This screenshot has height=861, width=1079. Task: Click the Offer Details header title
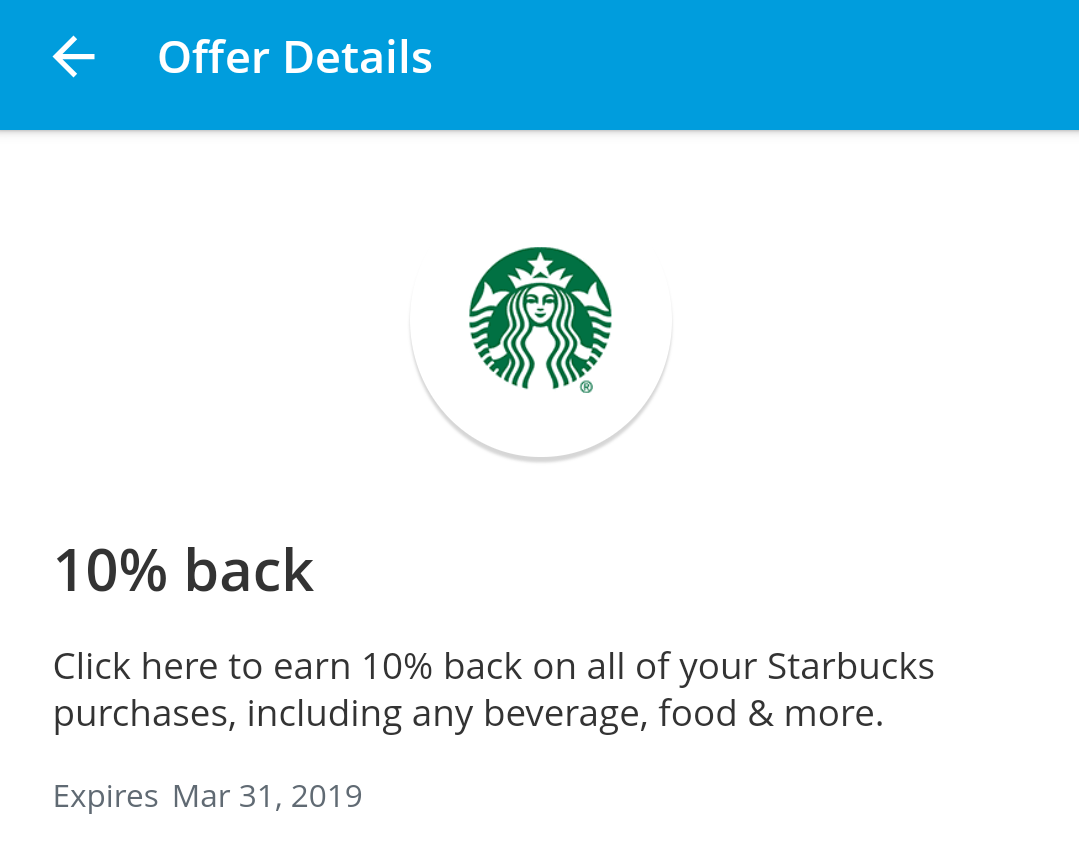[295, 57]
